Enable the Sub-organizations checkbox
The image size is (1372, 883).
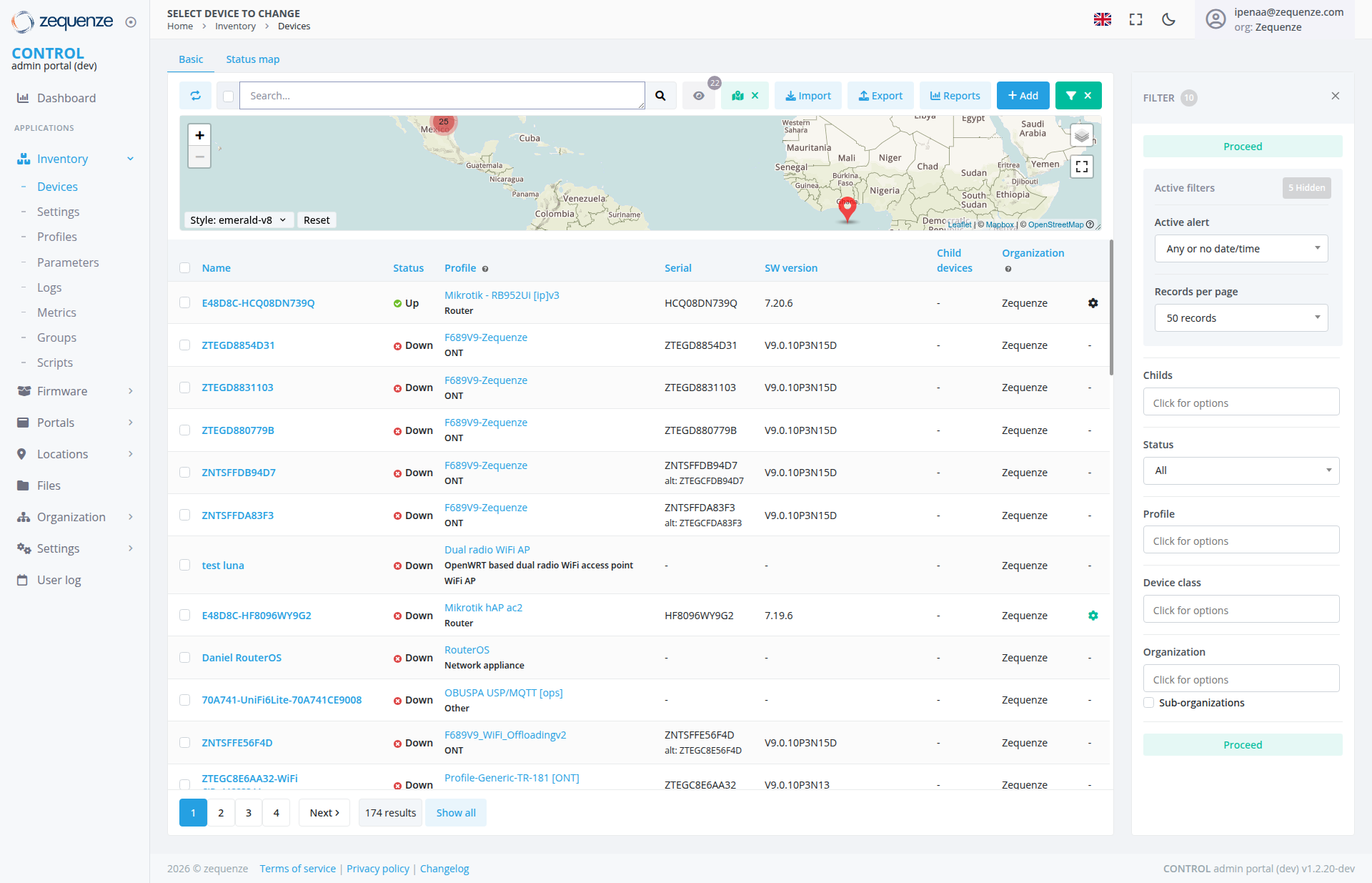point(1149,703)
